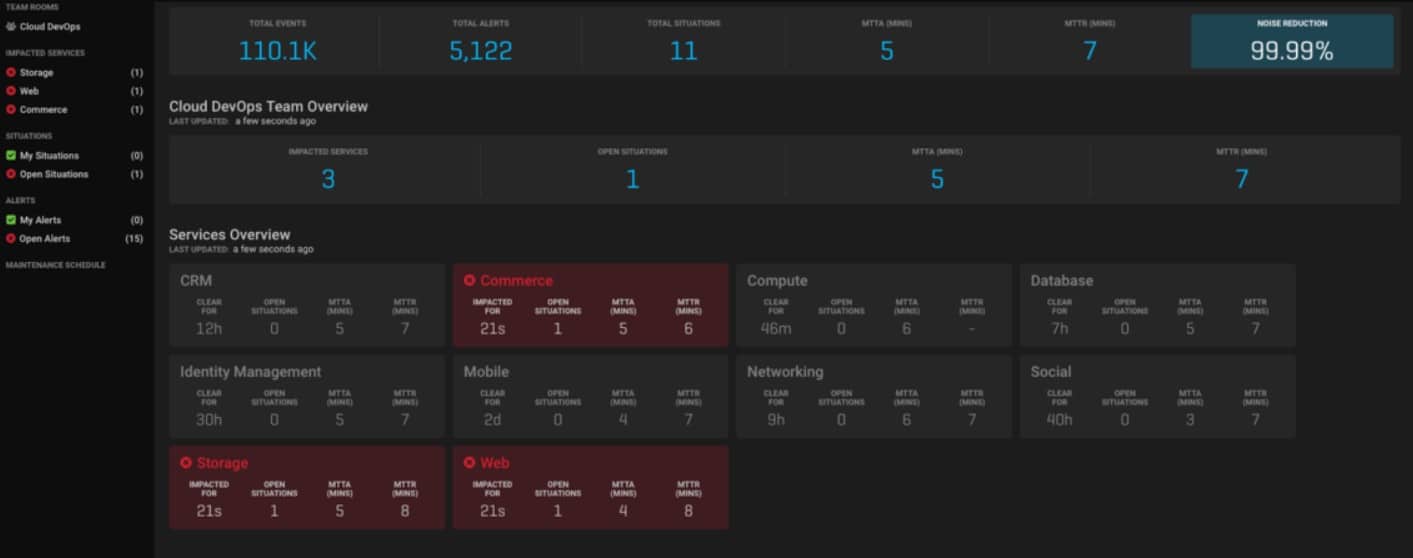This screenshot has width=1413, height=558.
Task: Open the Identity Management service card title
Action: coord(251,372)
